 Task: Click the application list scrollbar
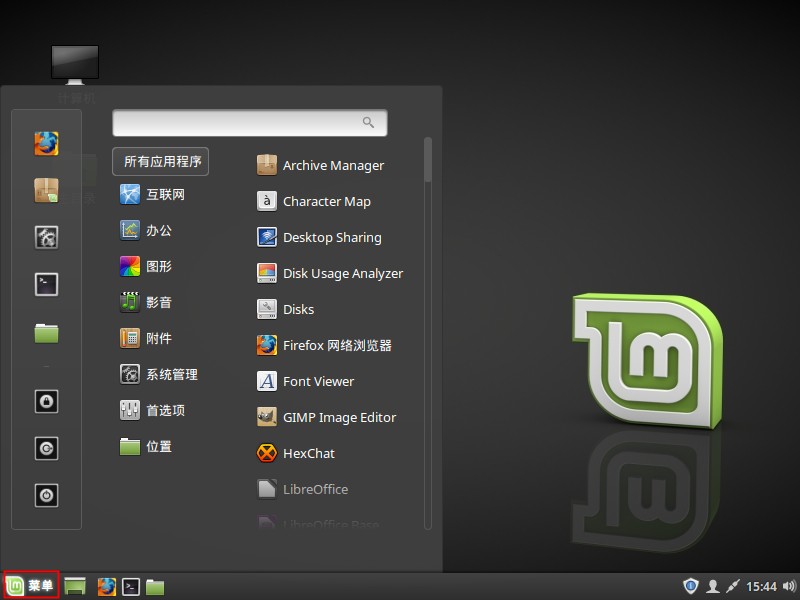click(x=428, y=162)
